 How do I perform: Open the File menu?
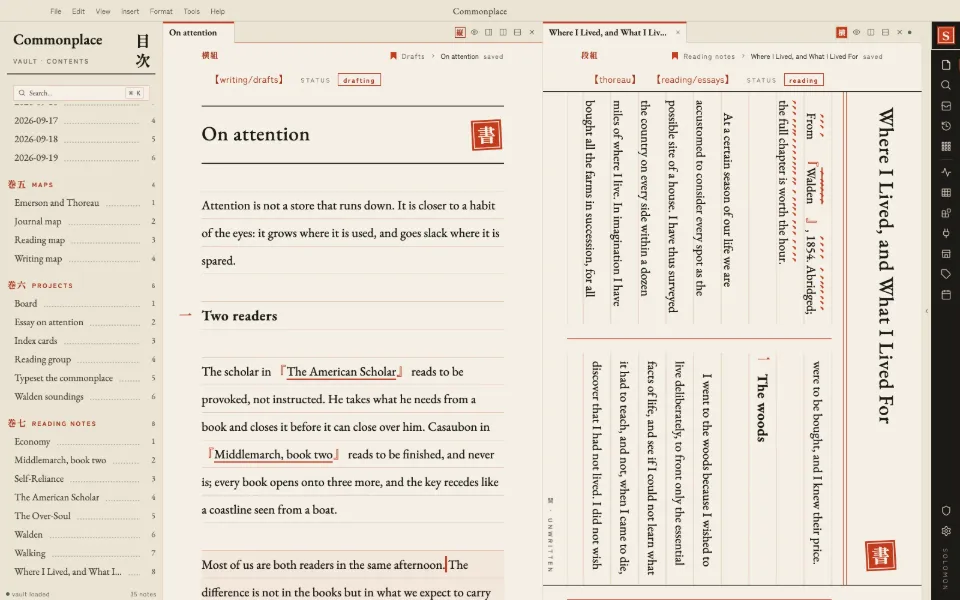coord(55,11)
